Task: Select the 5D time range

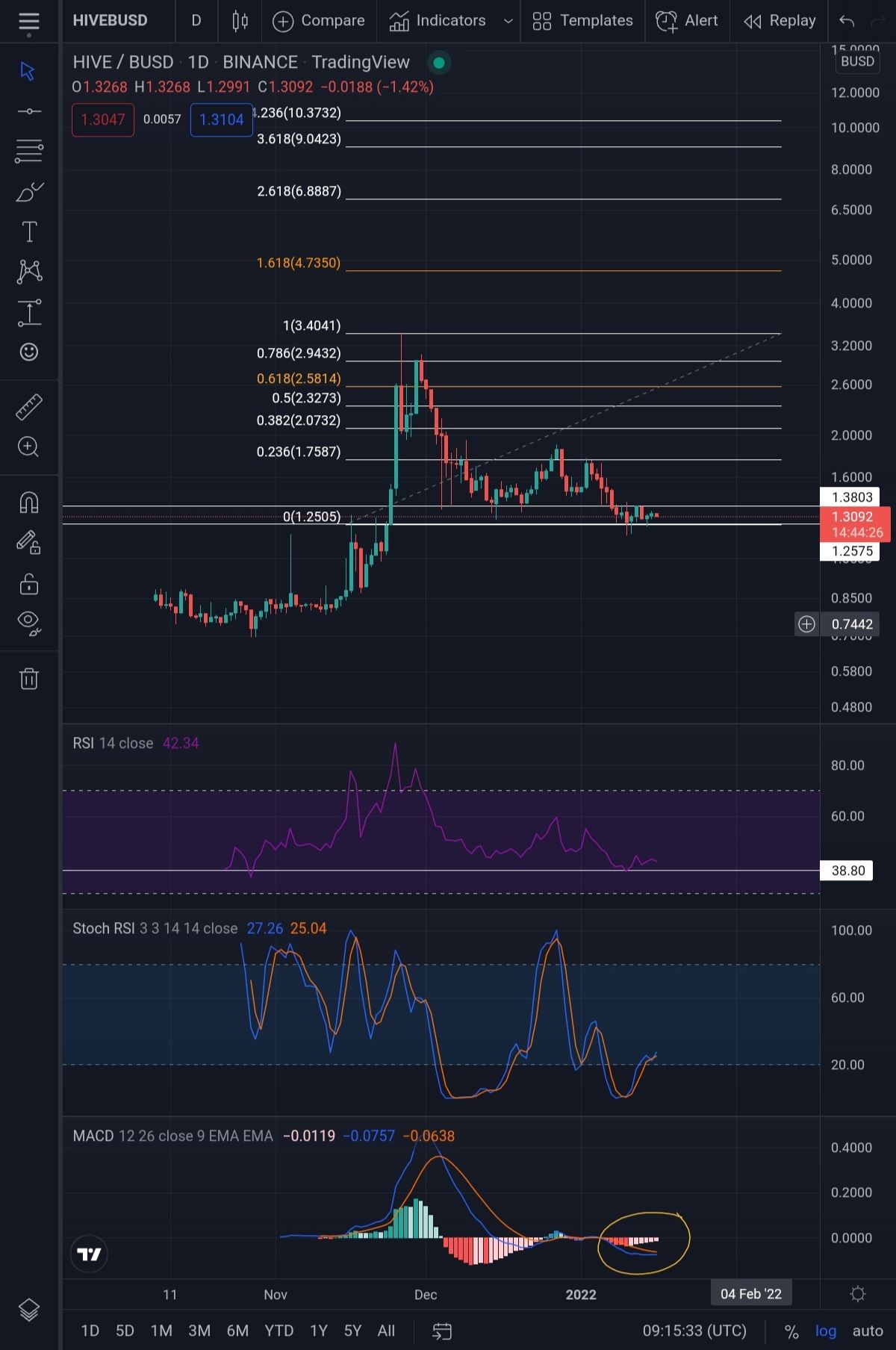Action: 125,1331
